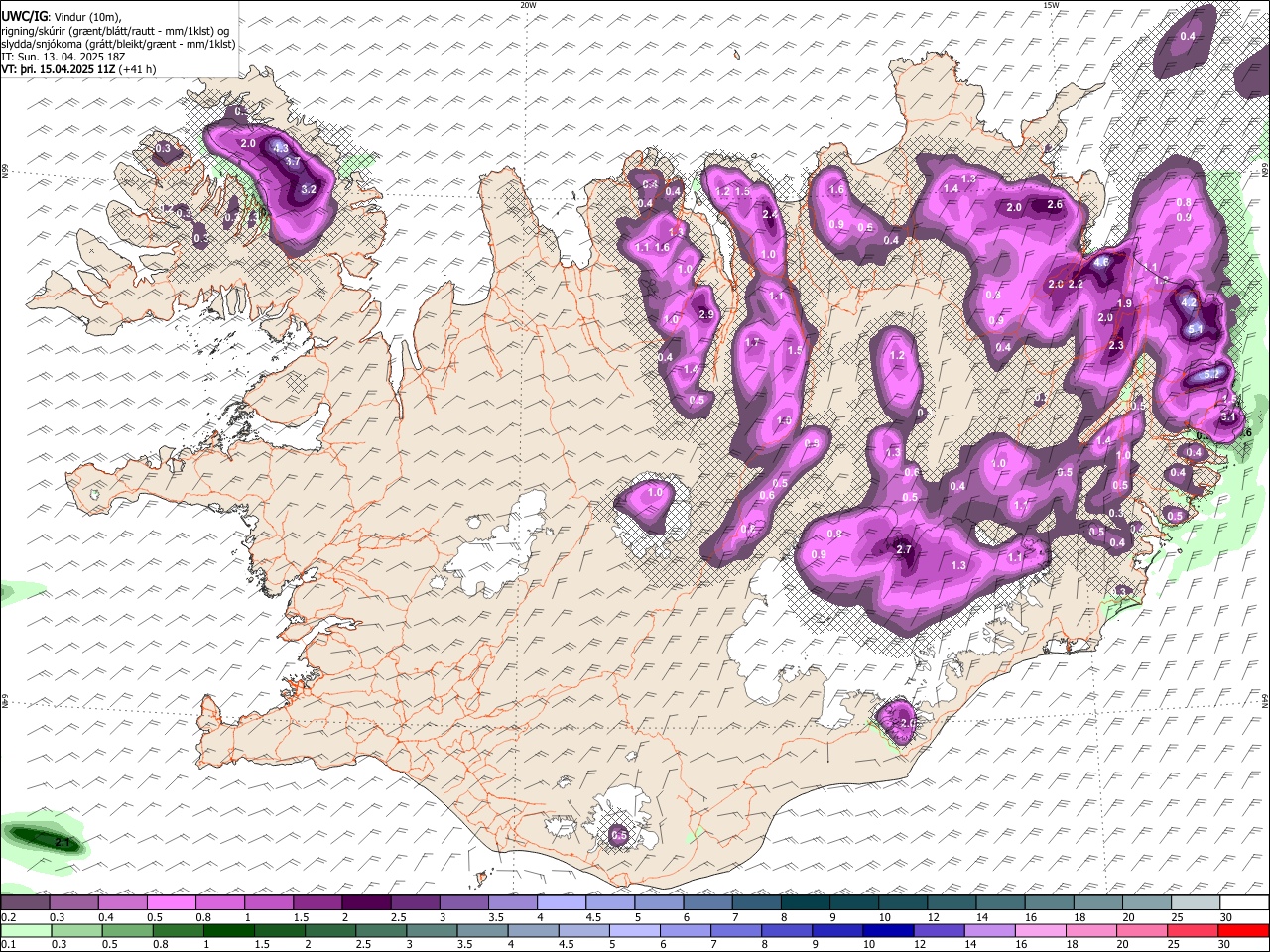Click the '0.5' value on the southern glacier

coord(618,836)
